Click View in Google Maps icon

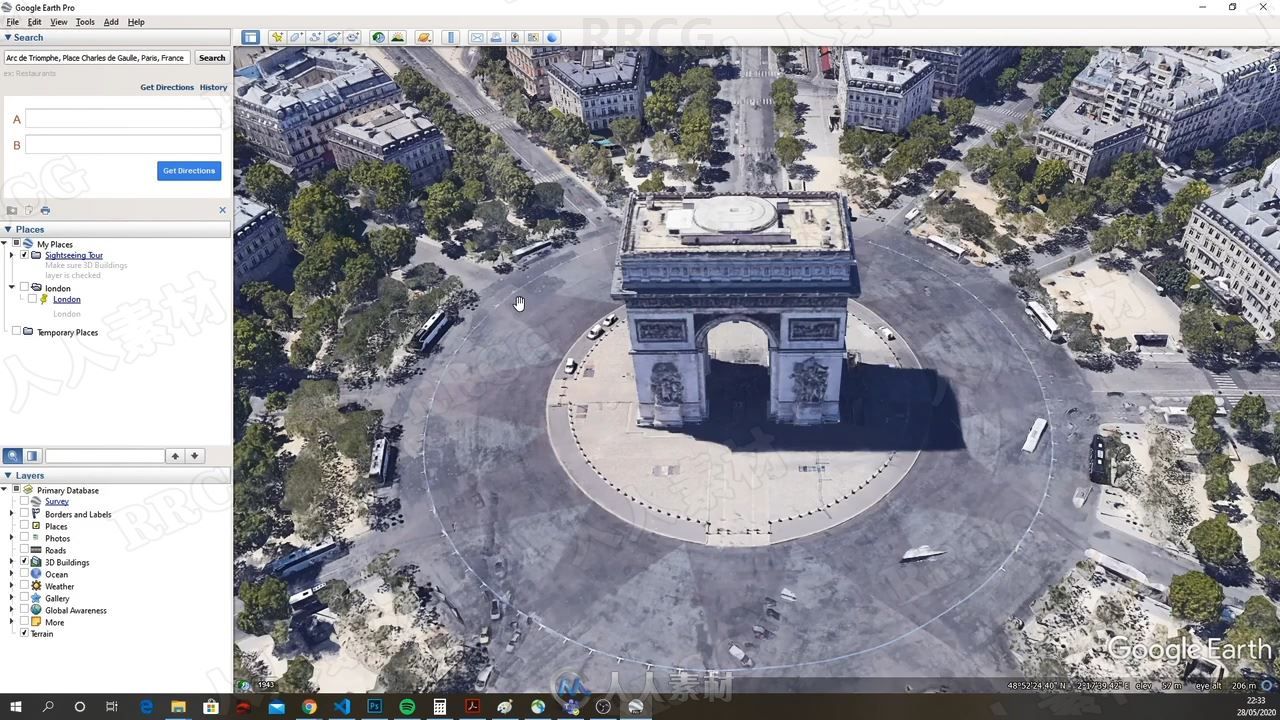tap(533, 37)
